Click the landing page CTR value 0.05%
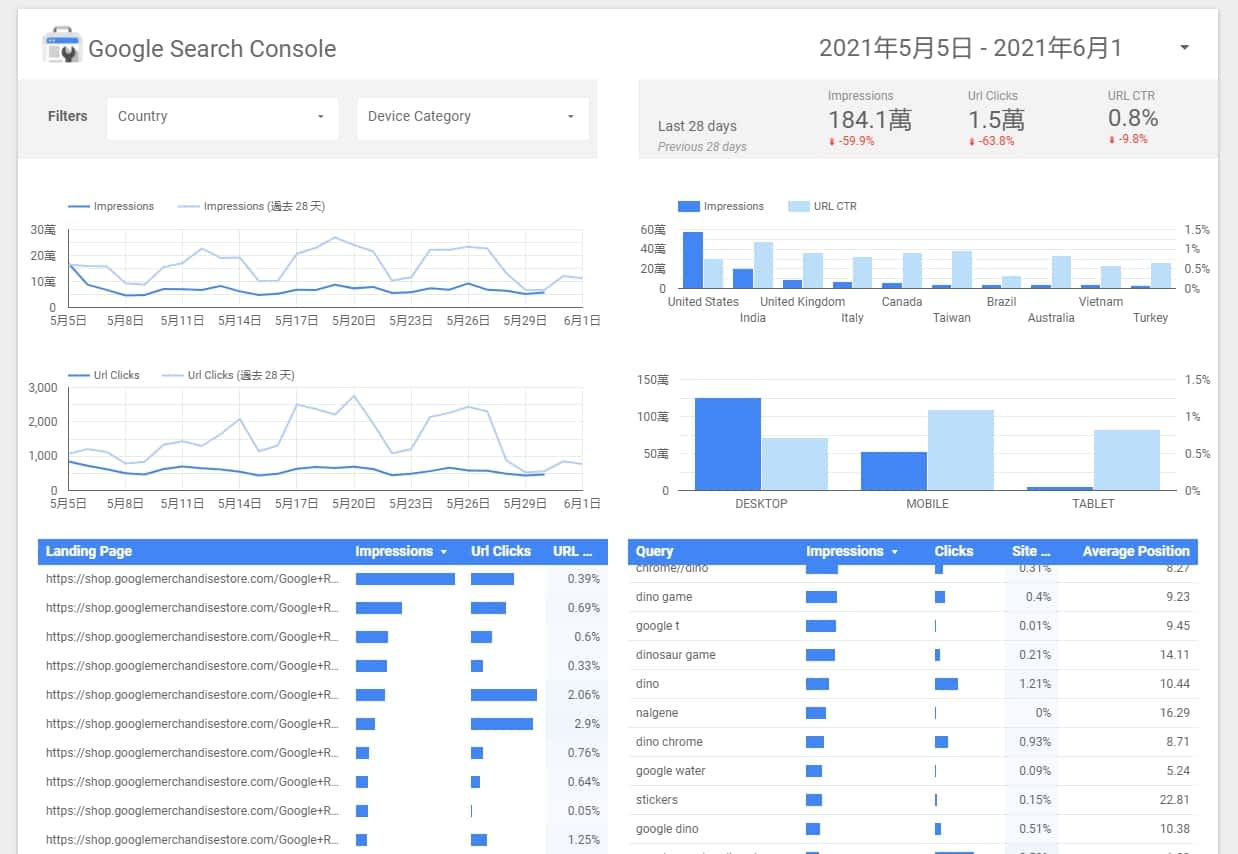This screenshot has width=1238, height=854. pyautogui.click(x=583, y=811)
